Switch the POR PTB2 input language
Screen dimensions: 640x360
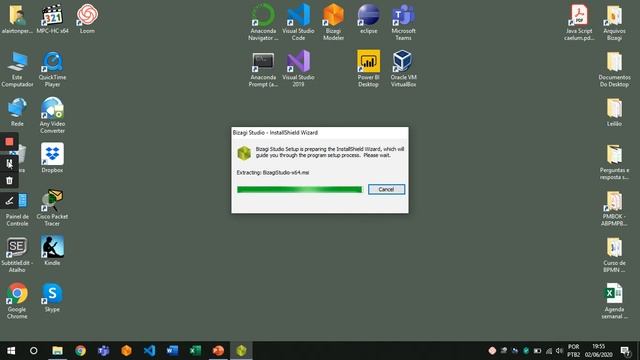[x=573, y=351]
